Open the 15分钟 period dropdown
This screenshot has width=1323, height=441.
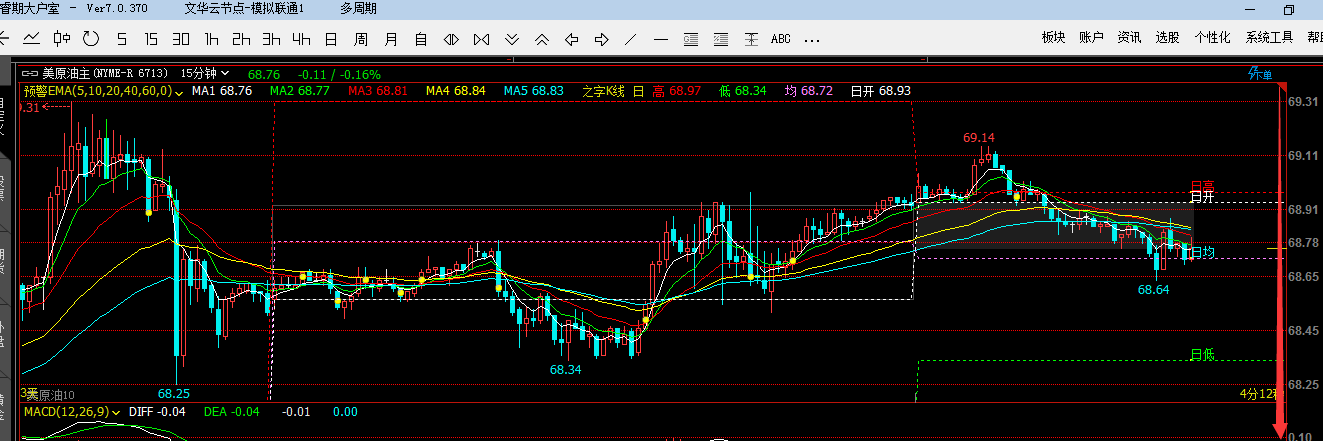[205, 73]
